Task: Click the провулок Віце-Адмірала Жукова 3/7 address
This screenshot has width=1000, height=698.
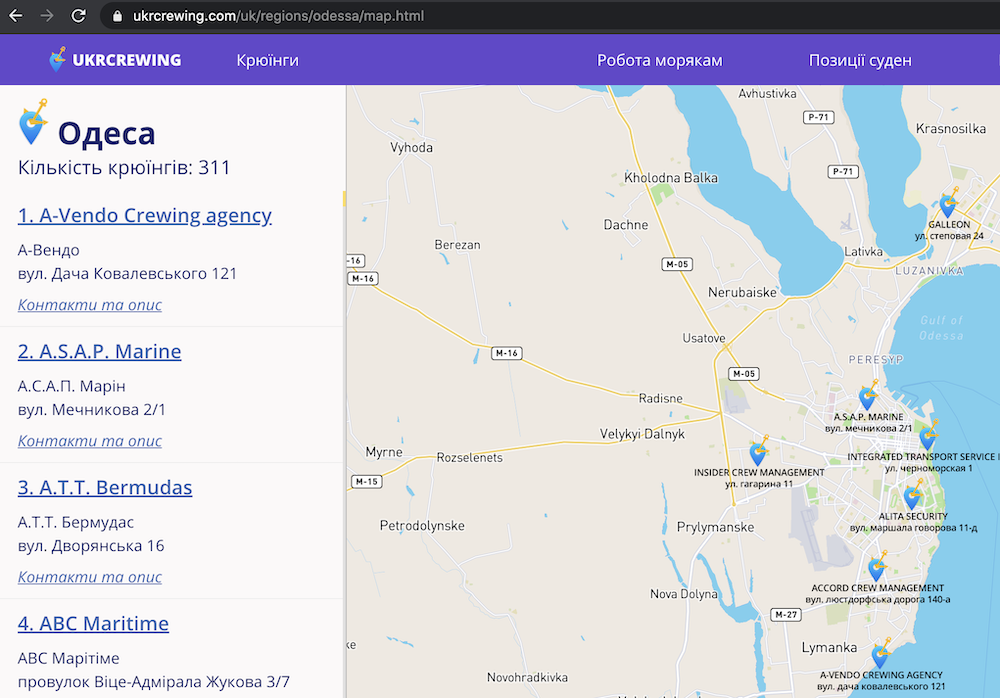Action: click(x=153, y=682)
